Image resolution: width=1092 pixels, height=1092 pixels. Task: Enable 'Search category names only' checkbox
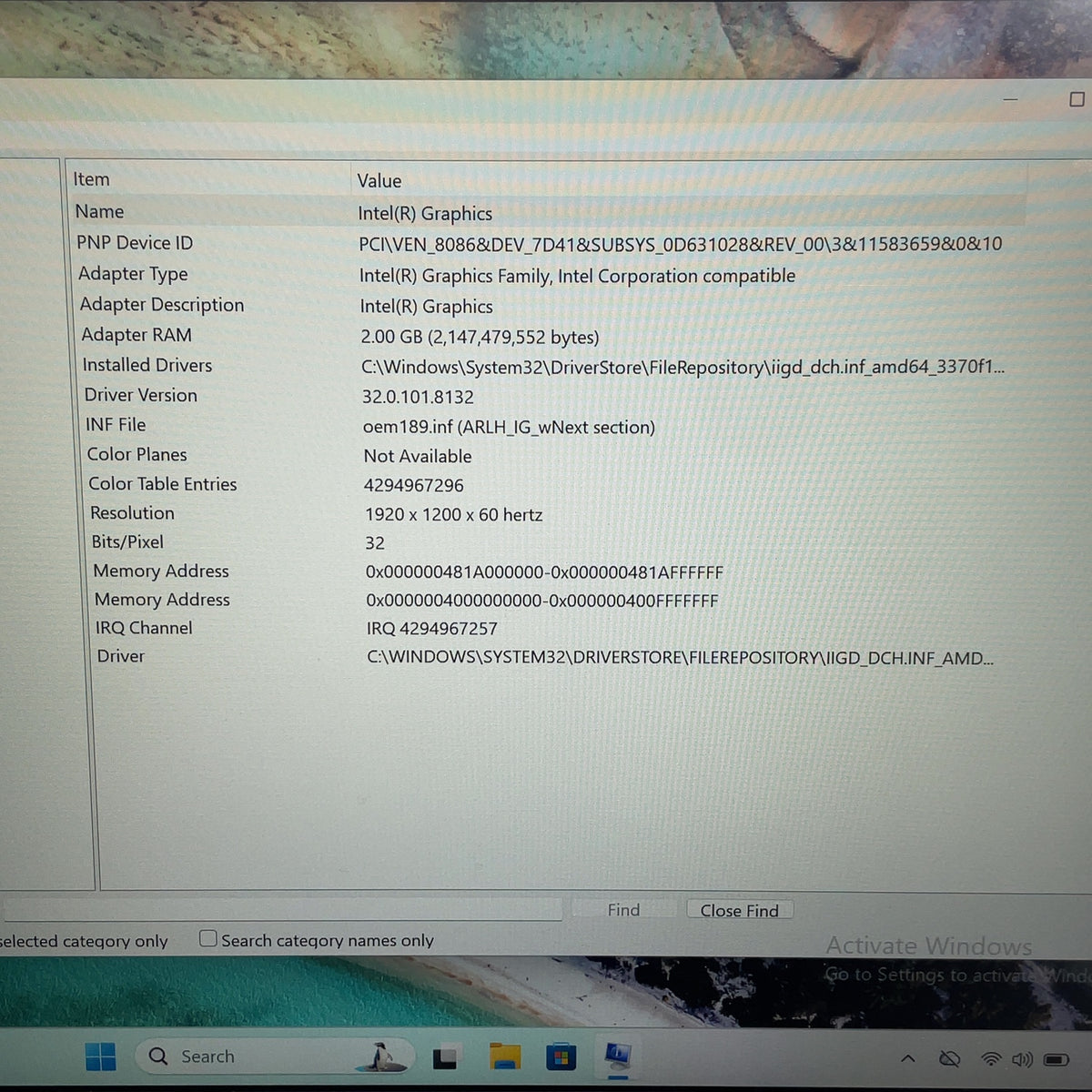[x=208, y=938]
